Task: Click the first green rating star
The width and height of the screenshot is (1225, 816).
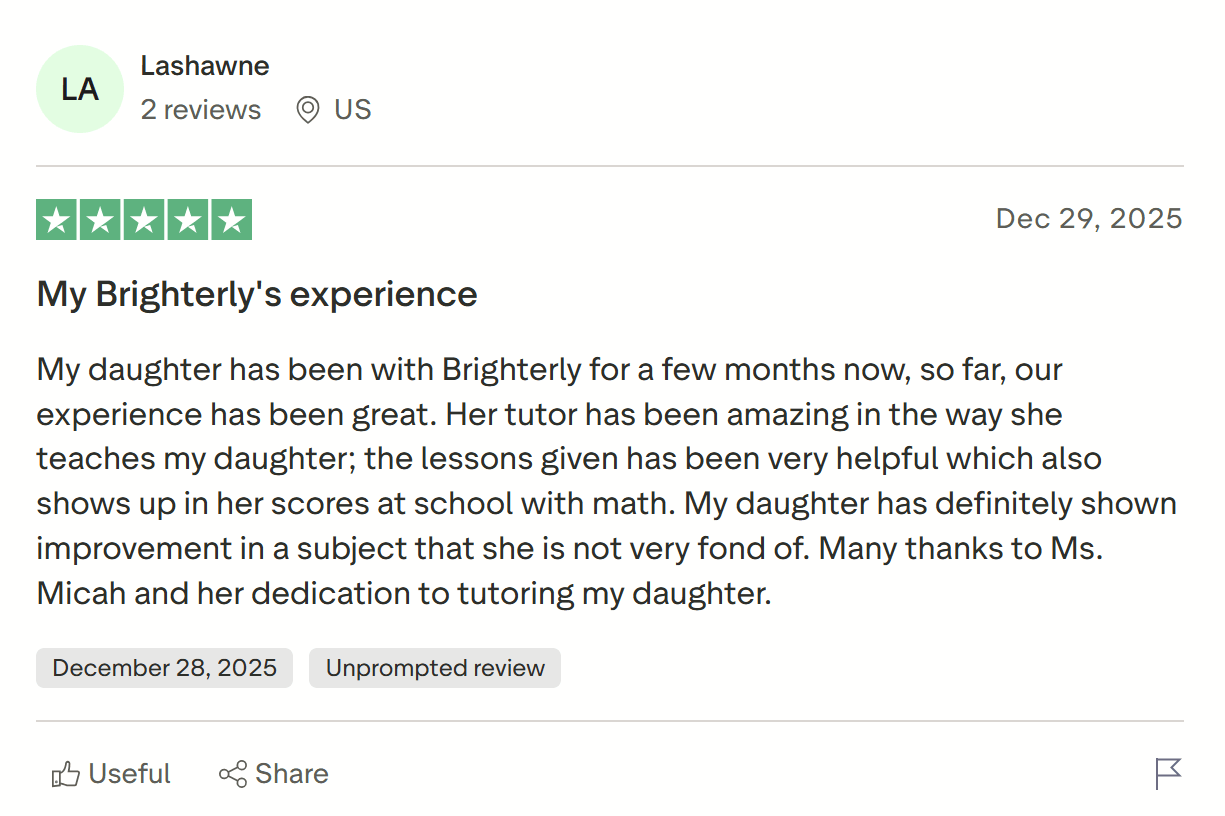Action: pyautogui.click(x=57, y=220)
